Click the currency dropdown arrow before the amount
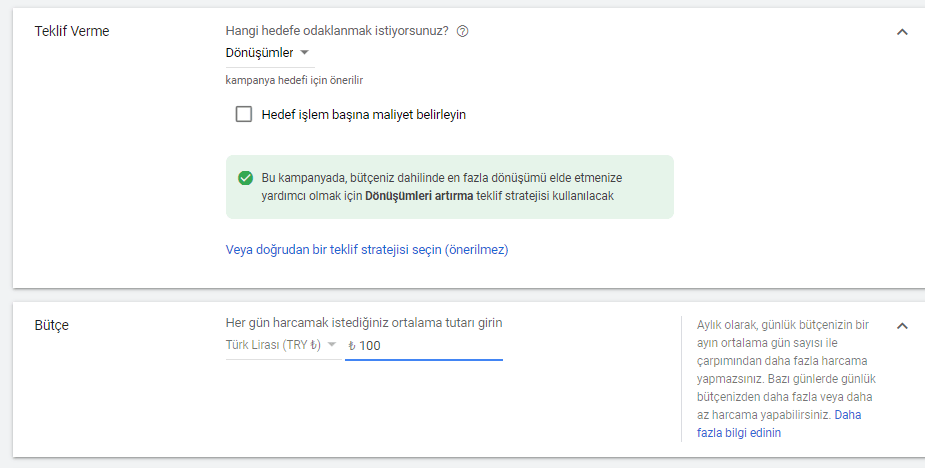This screenshot has height=468, width=925. point(331,346)
